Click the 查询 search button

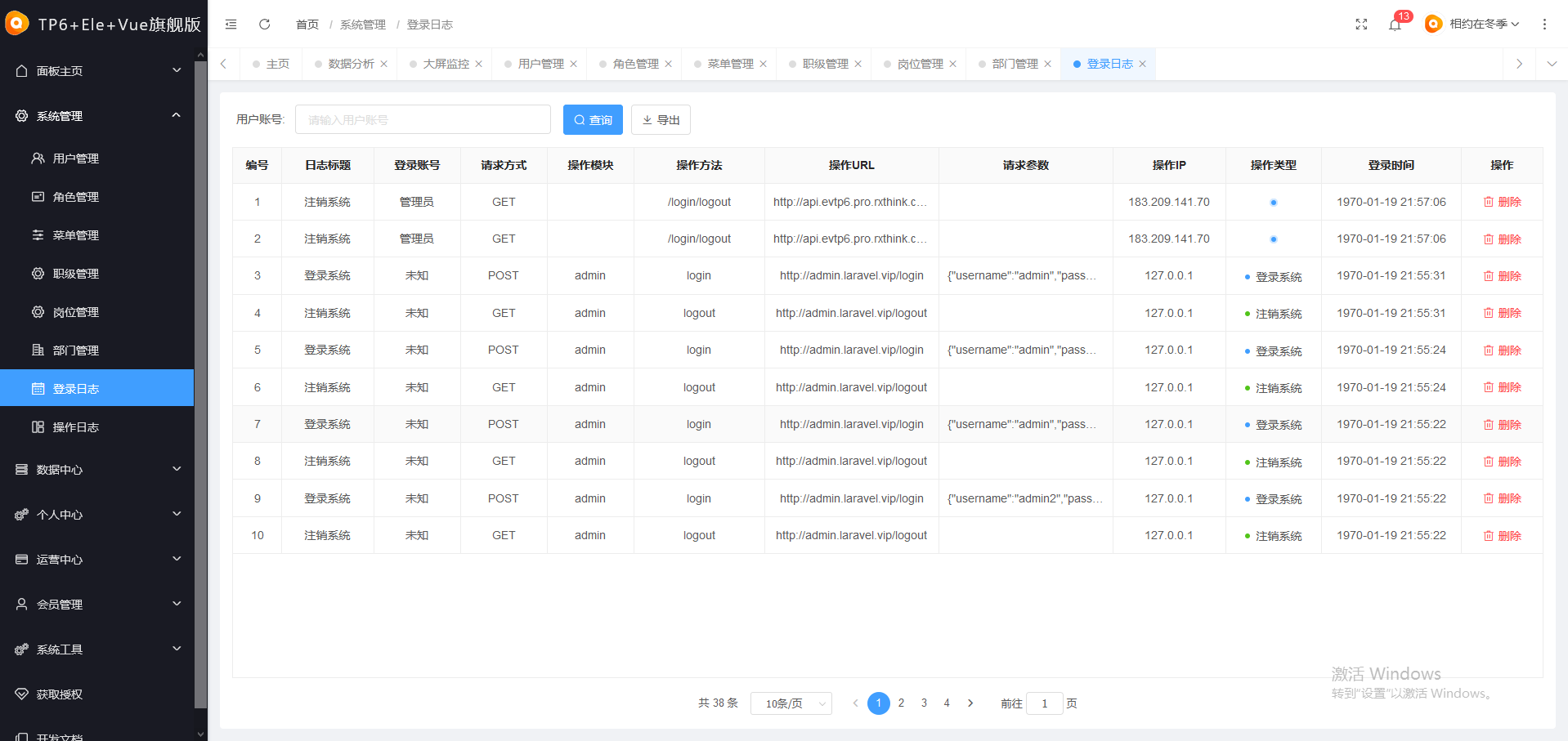tap(593, 120)
